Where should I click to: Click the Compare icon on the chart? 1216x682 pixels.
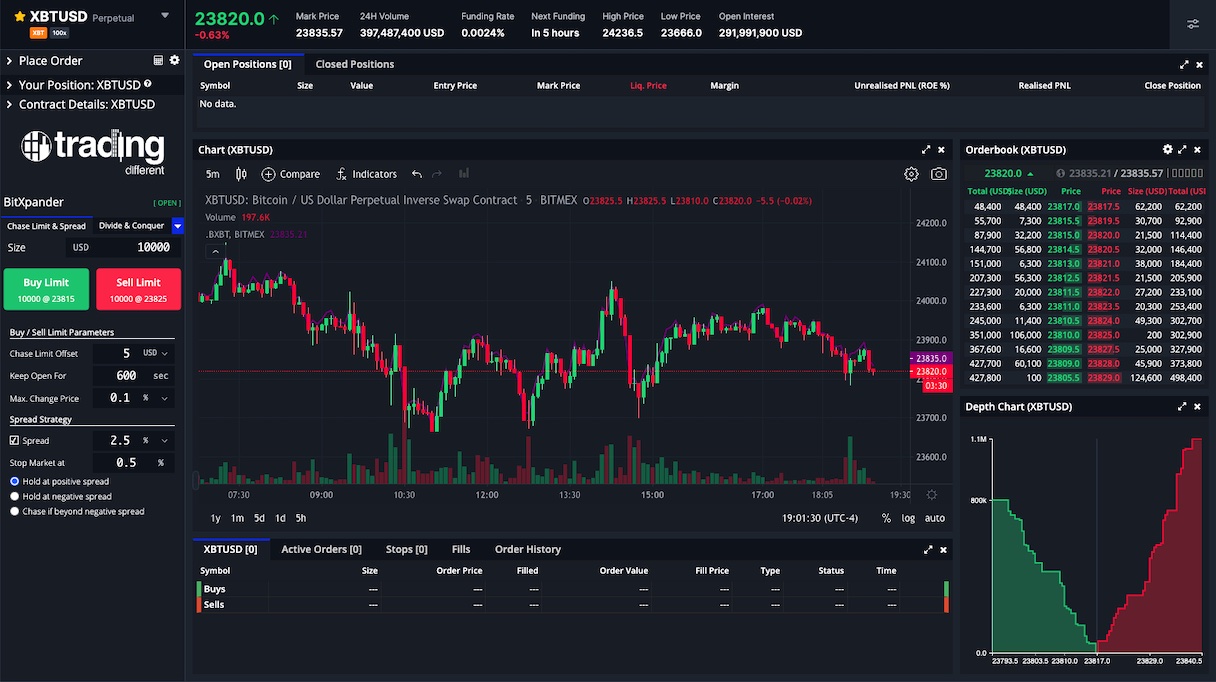click(268, 173)
